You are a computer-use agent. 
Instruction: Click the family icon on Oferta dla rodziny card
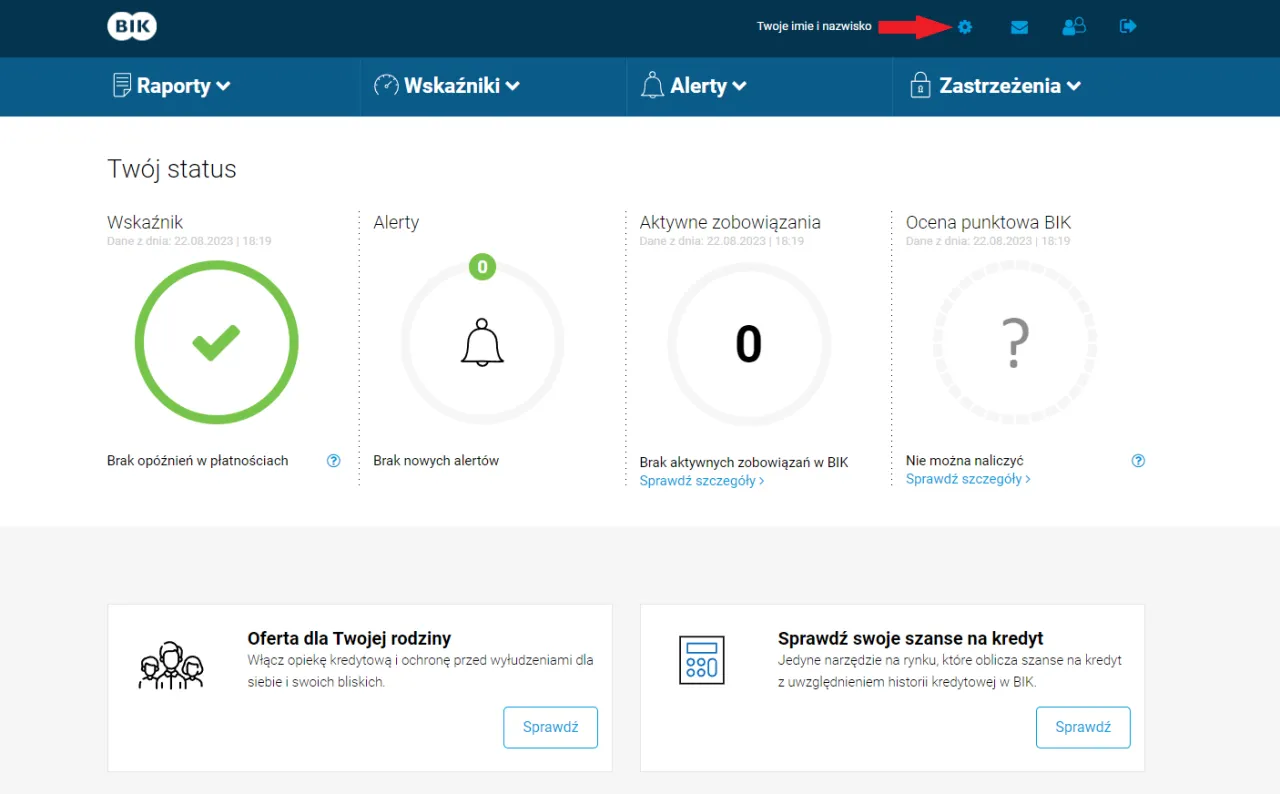pos(172,660)
